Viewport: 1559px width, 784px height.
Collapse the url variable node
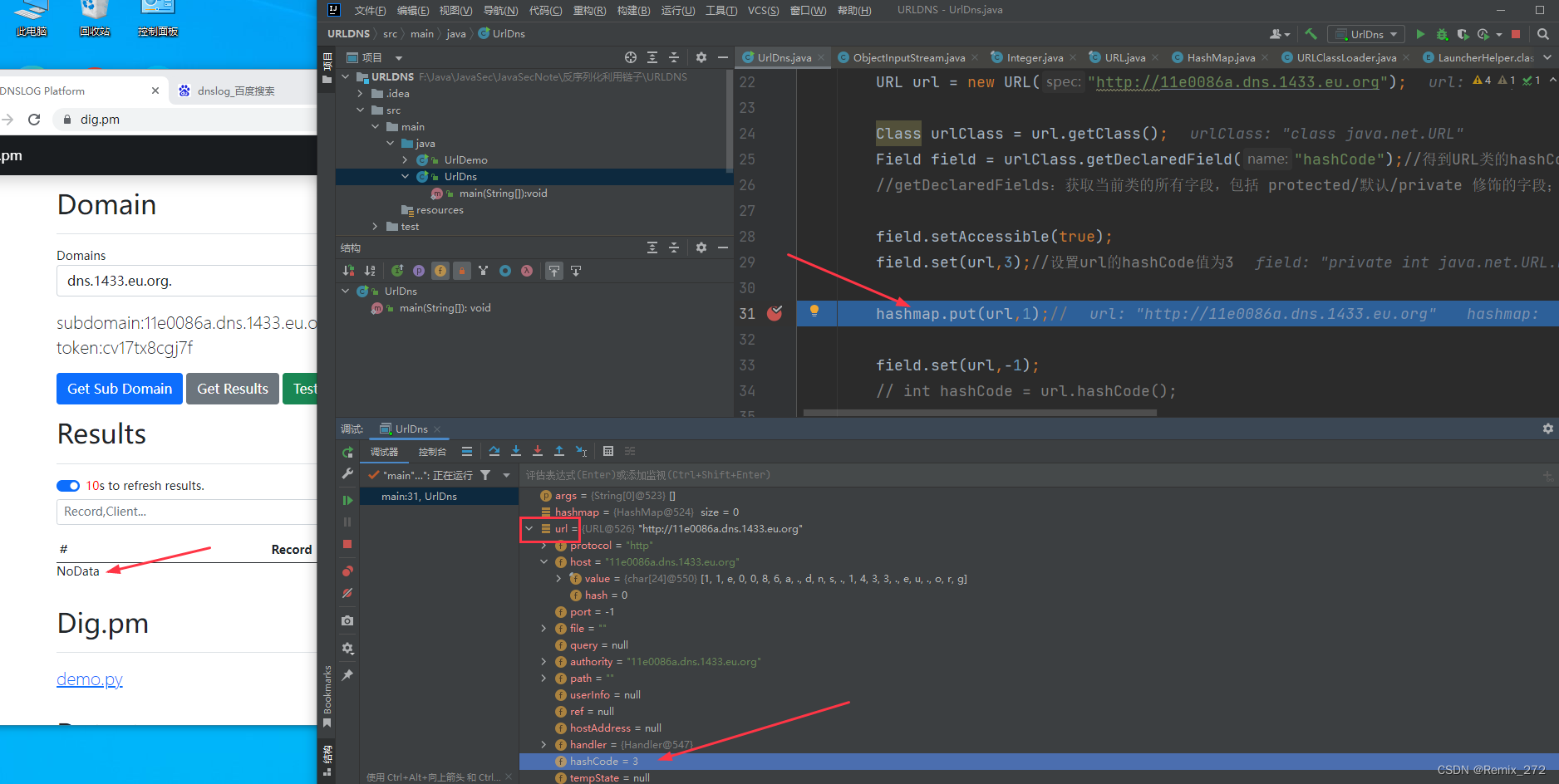click(x=529, y=528)
